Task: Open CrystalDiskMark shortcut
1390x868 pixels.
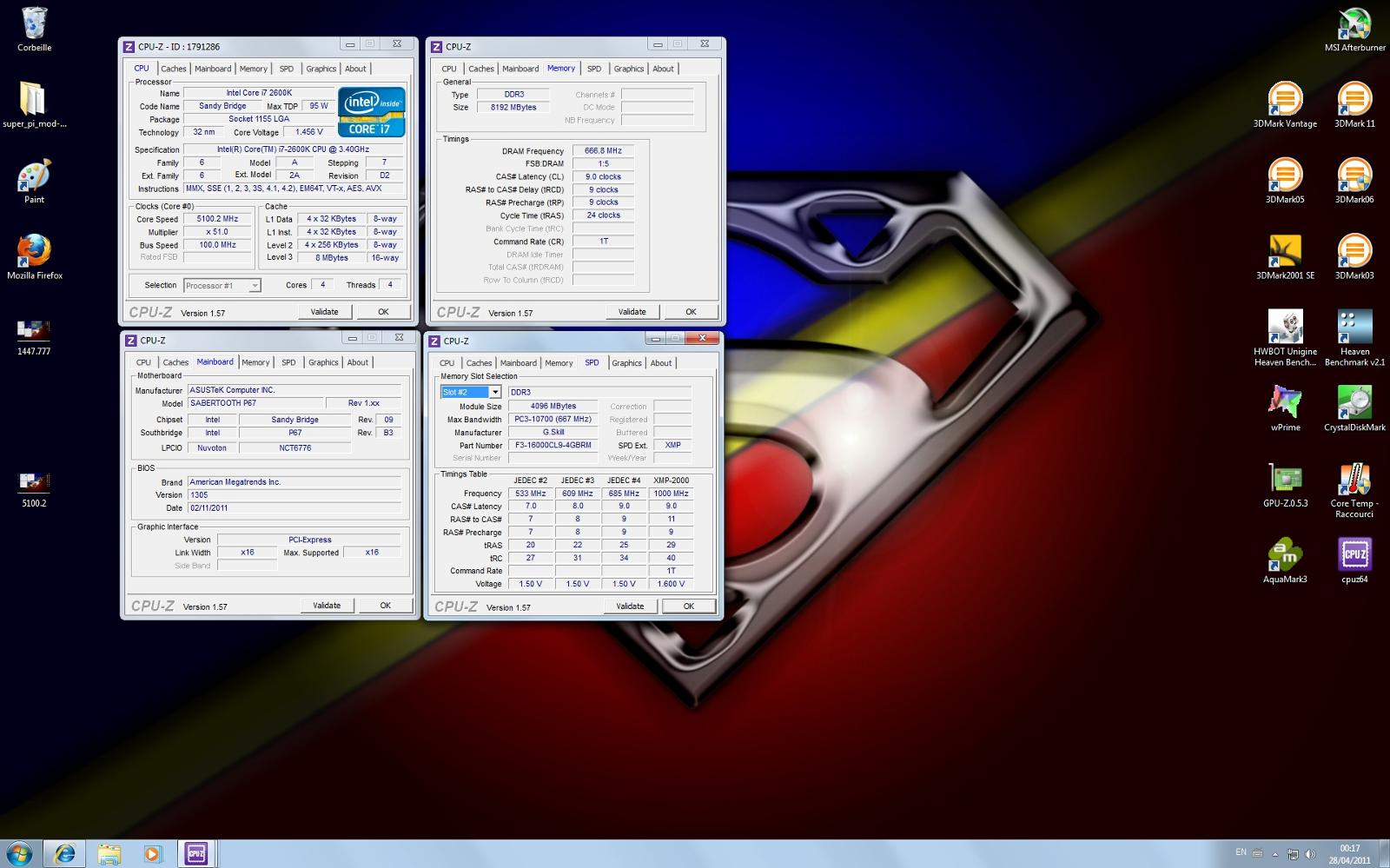Action: [1354, 408]
